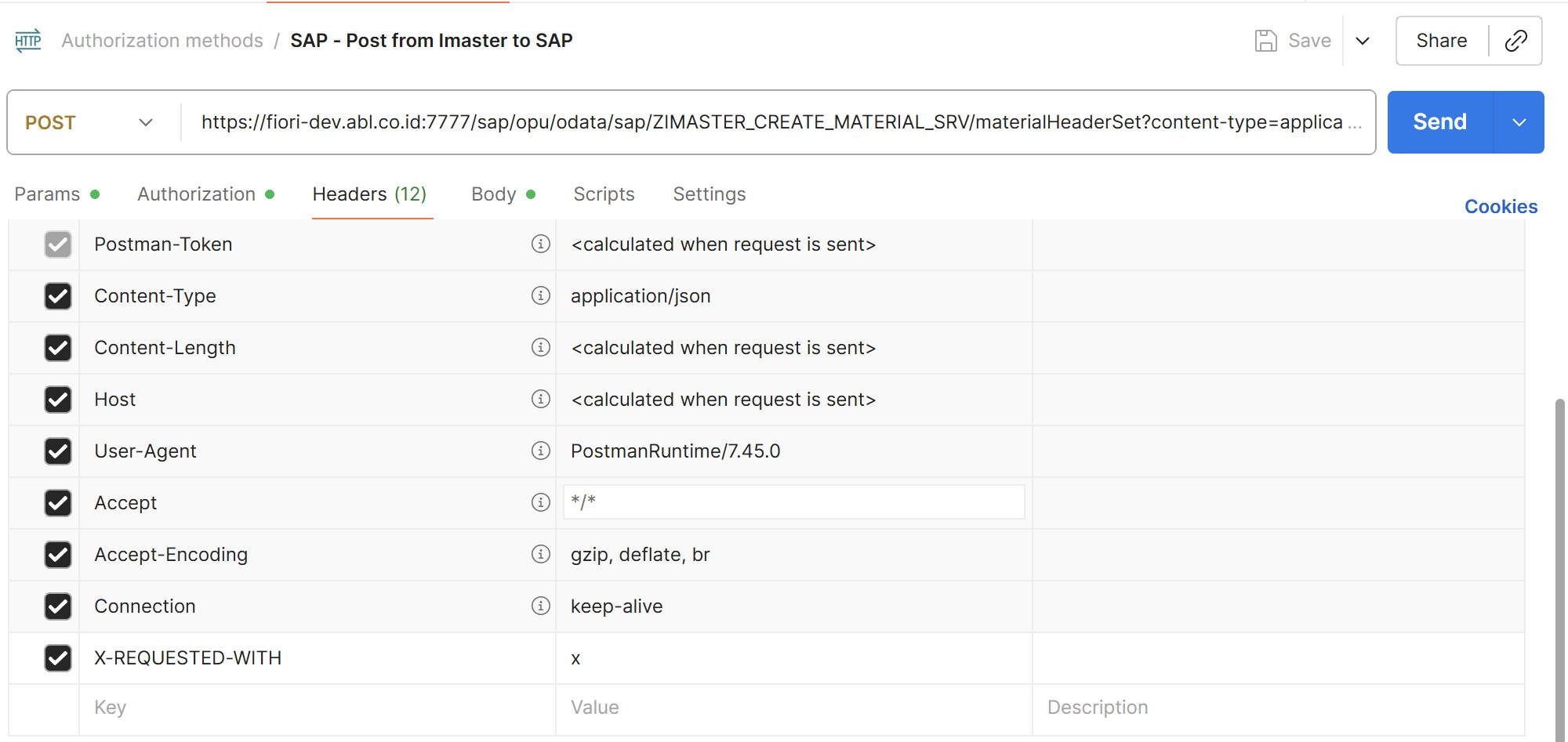Image resolution: width=1568 pixels, height=742 pixels.
Task: Expand the Save options arrow
Action: (1363, 41)
